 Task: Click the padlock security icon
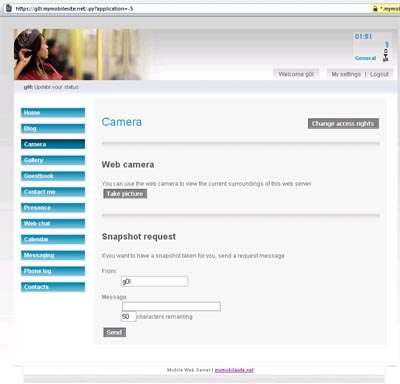point(375,9)
